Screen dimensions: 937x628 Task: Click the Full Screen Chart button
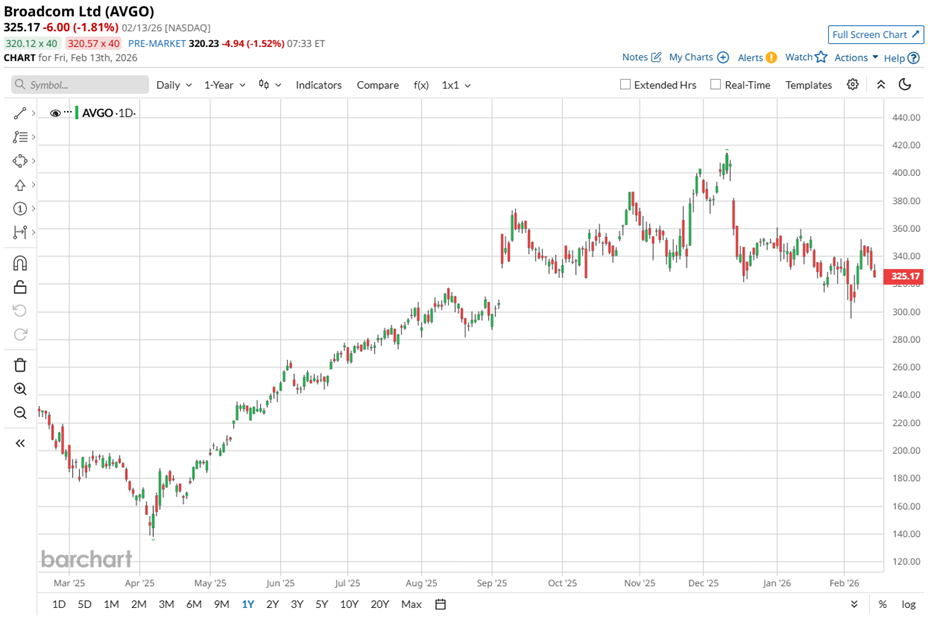pos(875,35)
